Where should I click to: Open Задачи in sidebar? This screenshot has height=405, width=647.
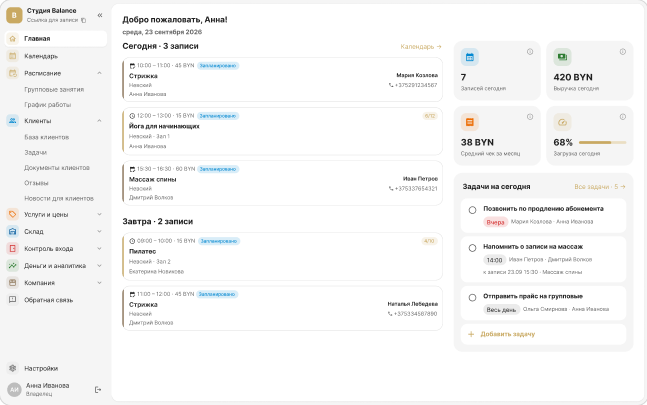point(35,153)
